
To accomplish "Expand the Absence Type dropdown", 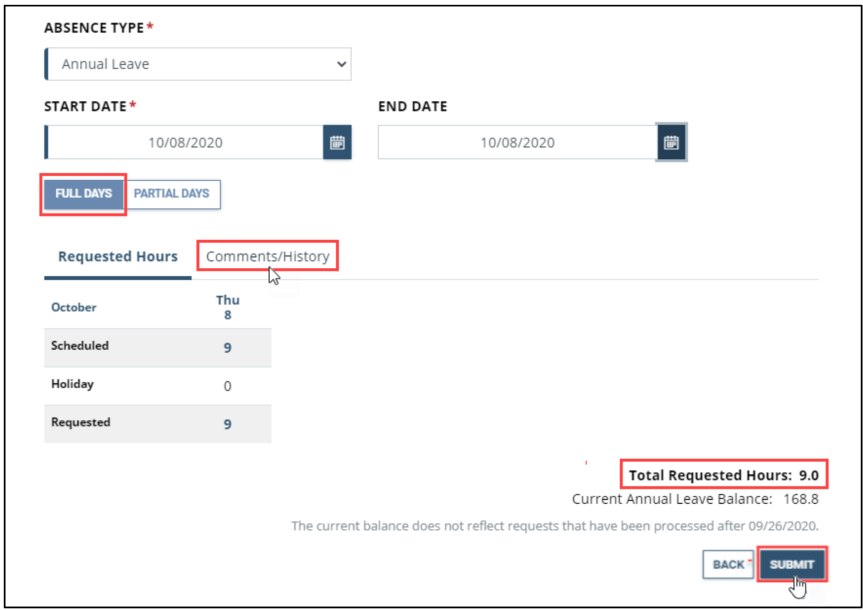I will (x=198, y=64).
